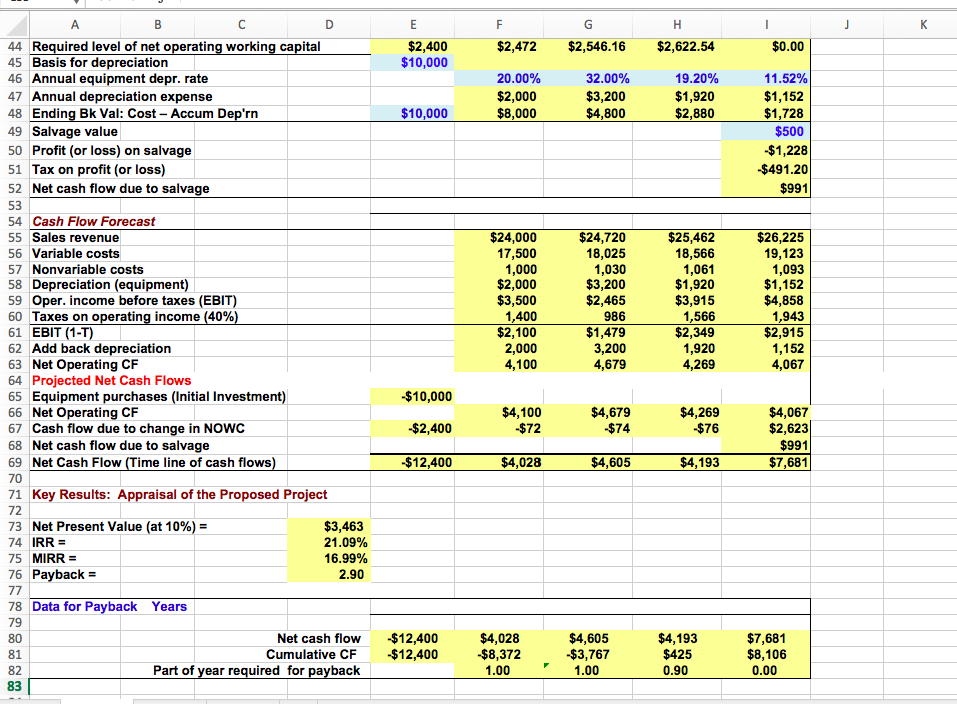Select the IRR cell showing 21.09%
Screen dimensions: 957x704
click(328, 542)
